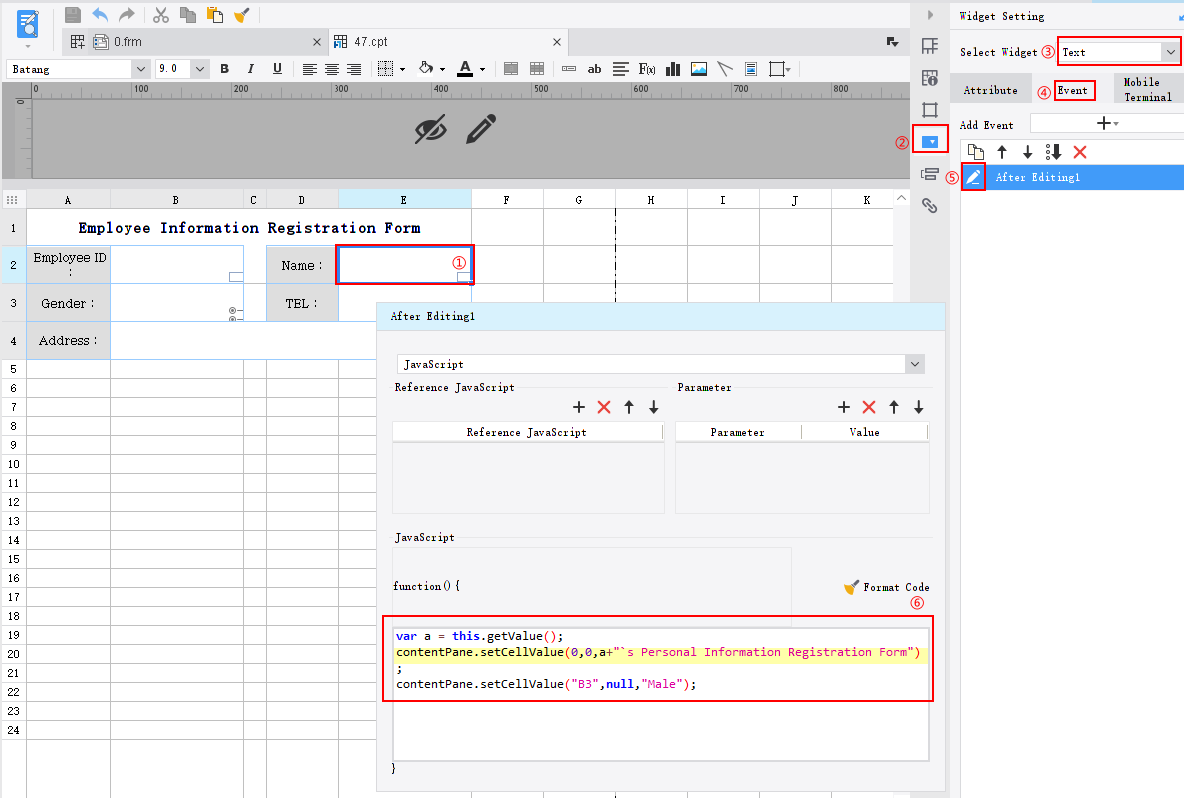
Task: Open the Batang font name dropdown
Action: tap(140, 69)
